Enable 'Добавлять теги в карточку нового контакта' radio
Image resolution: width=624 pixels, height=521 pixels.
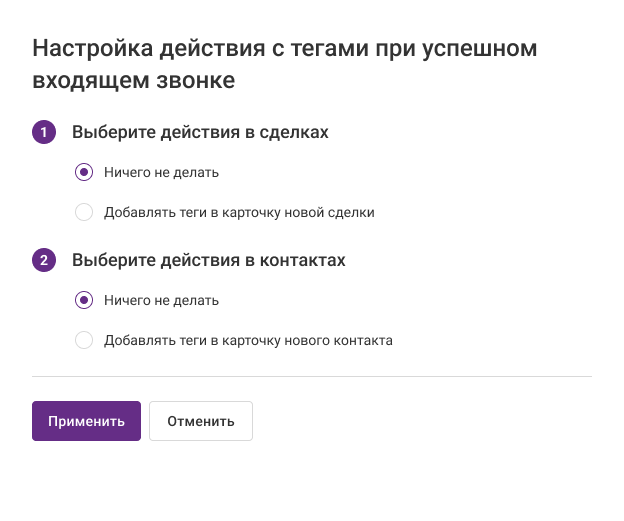[84, 340]
